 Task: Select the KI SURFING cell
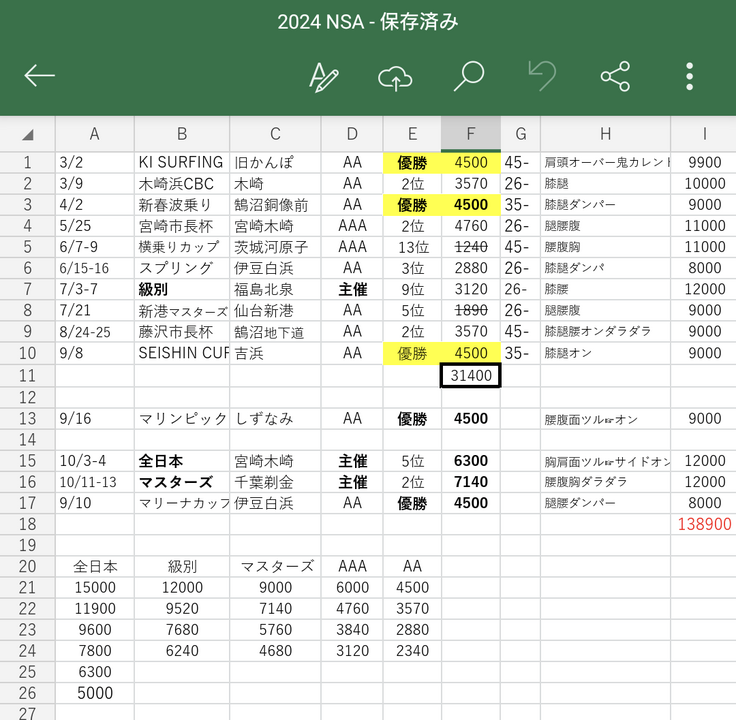[x=182, y=162]
